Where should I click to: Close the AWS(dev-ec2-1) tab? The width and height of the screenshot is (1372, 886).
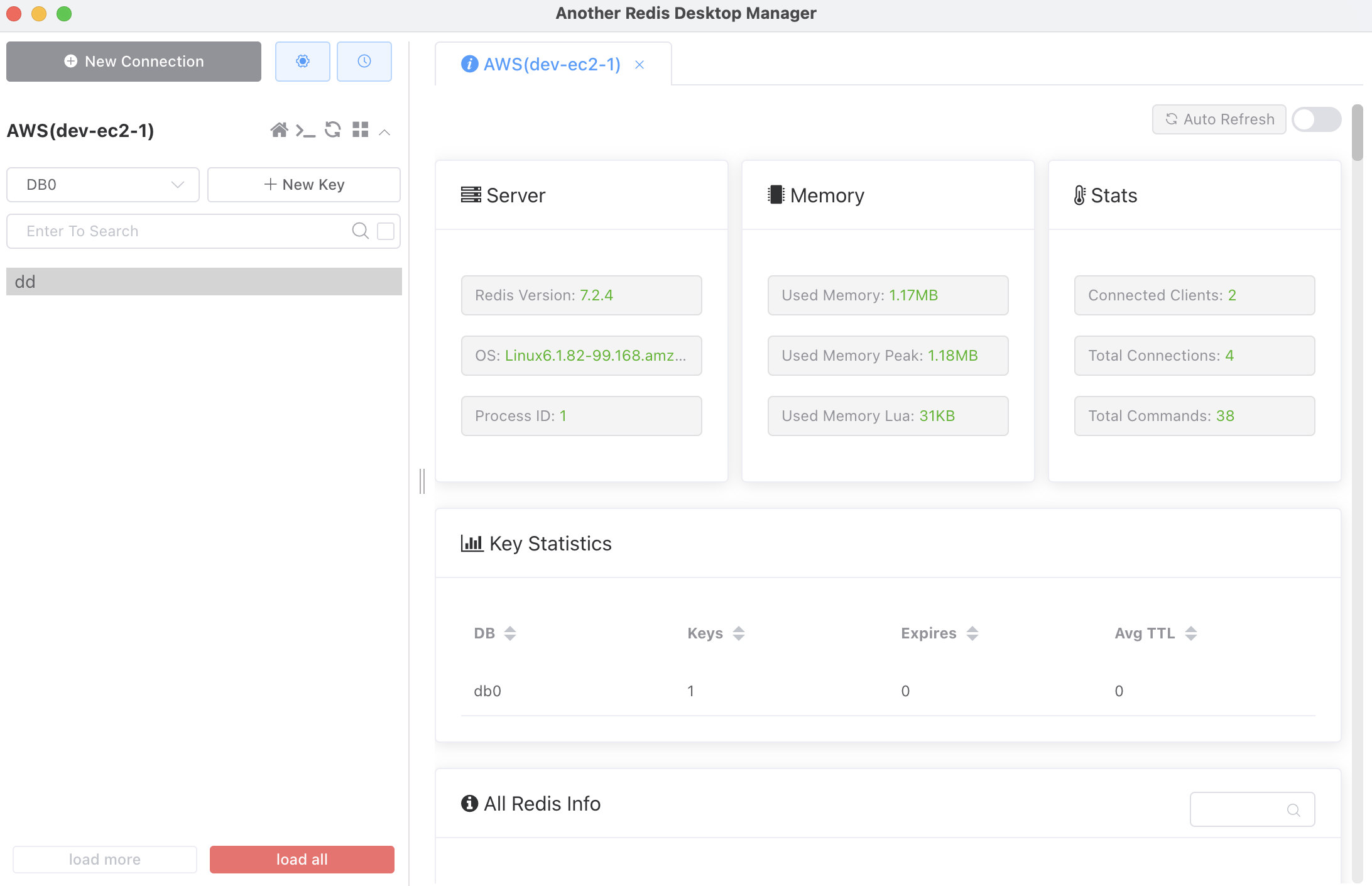tap(640, 65)
